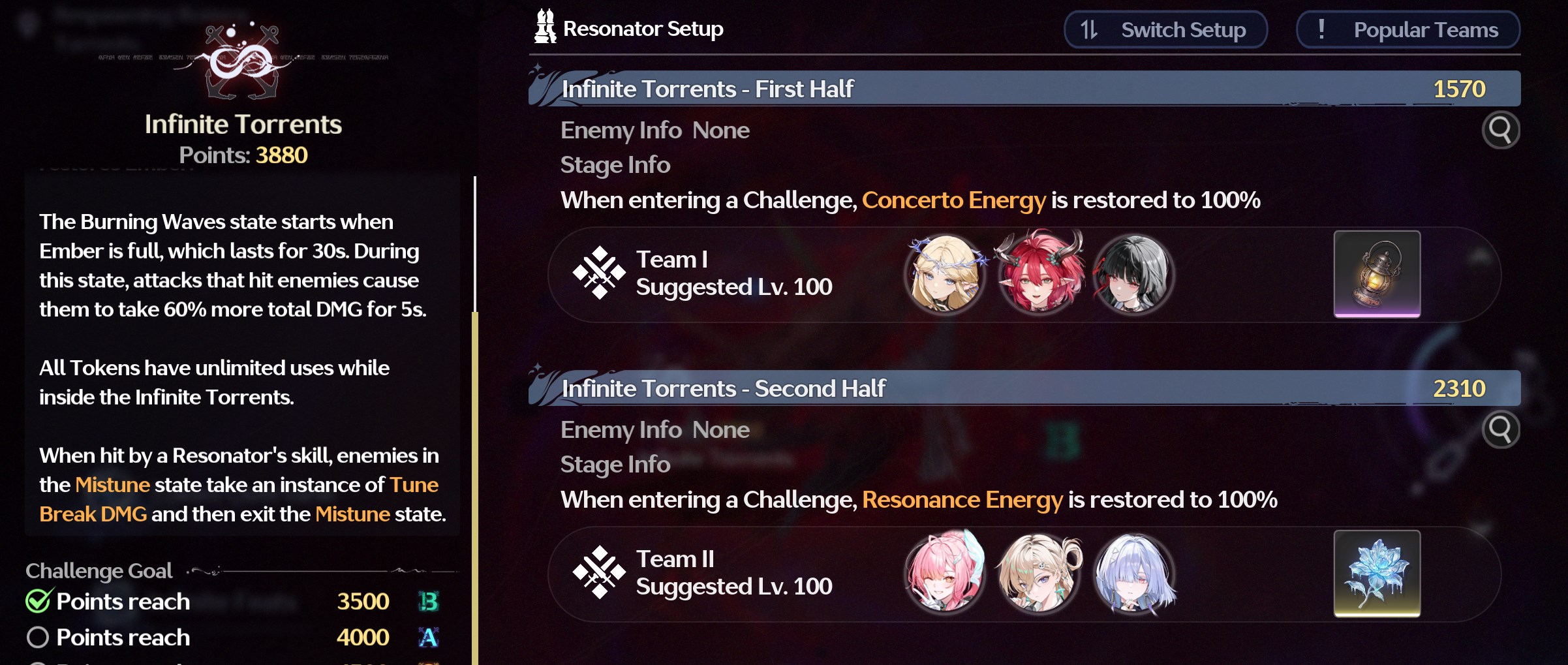Select the blonde resonator portrait in Team I
Image resolution: width=1568 pixels, height=665 pixels.
click(944, 274)
